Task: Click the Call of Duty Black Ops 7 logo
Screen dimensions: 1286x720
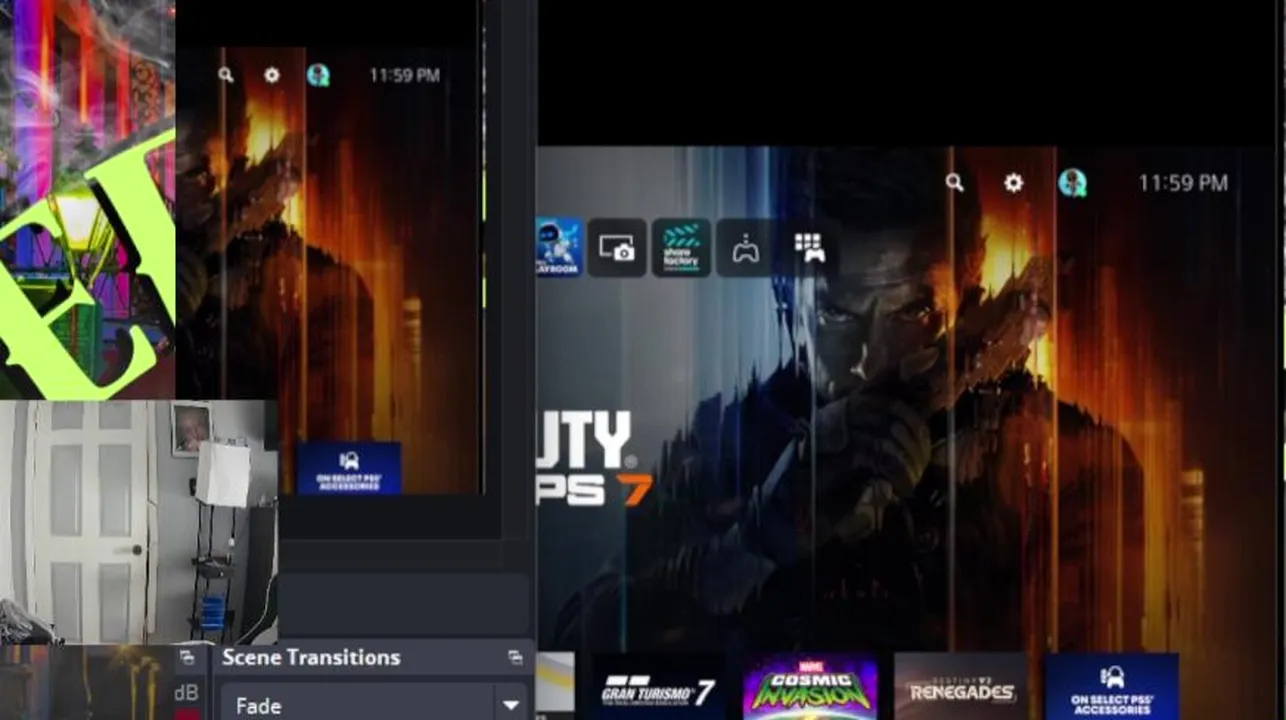Action: [594, 458]
